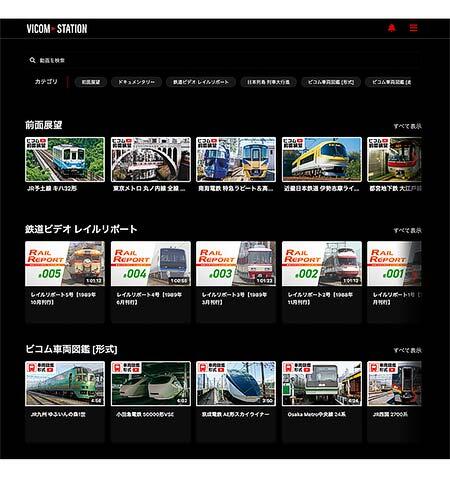Open the 京成電鉄 AE形スカイライナー thumbnail

[x=236, y=384]
